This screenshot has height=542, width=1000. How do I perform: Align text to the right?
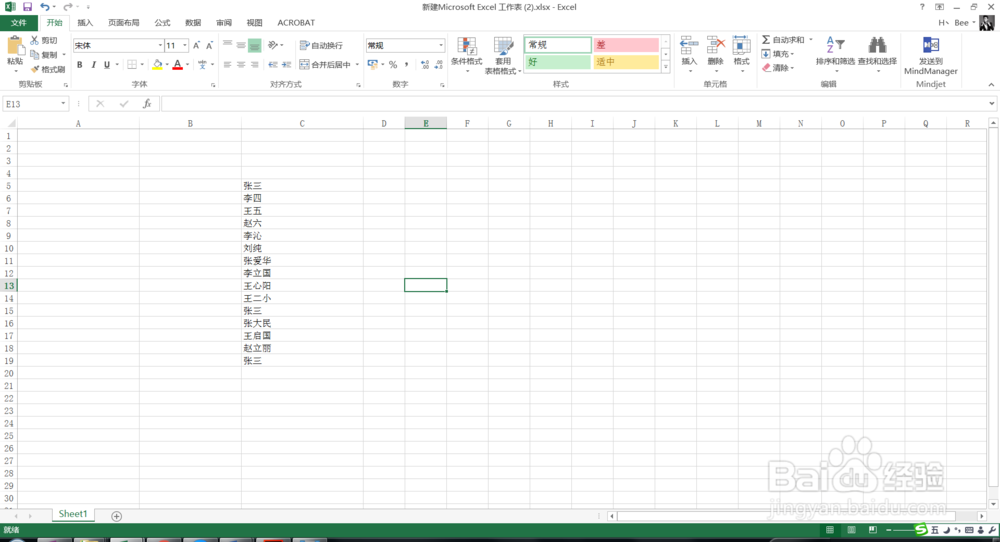click(x=254, y=64)
